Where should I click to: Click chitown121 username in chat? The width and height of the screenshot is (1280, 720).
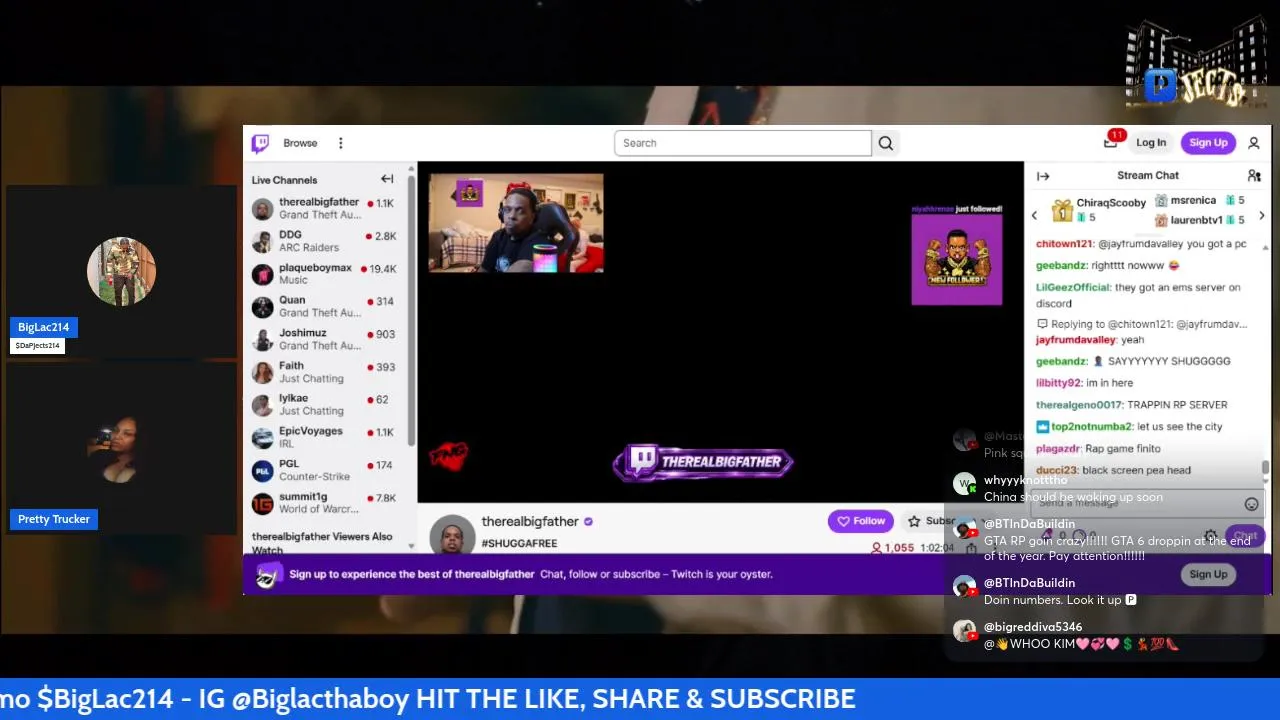(x=1064, y=243)
